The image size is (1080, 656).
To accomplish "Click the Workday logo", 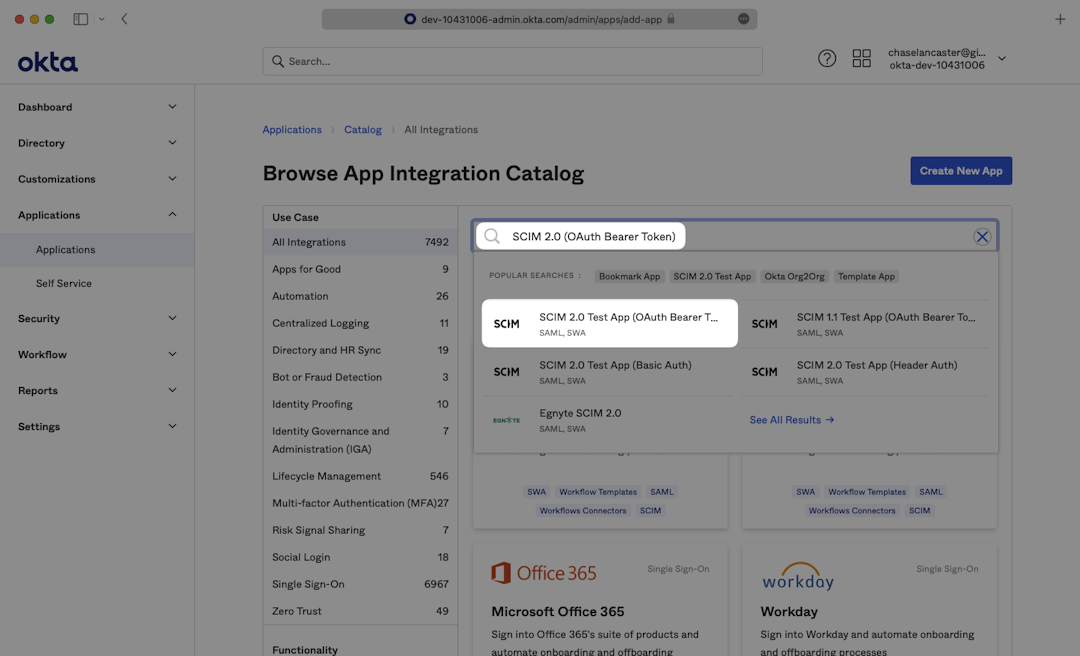I will pyautogui.click(x=797, y=576).
